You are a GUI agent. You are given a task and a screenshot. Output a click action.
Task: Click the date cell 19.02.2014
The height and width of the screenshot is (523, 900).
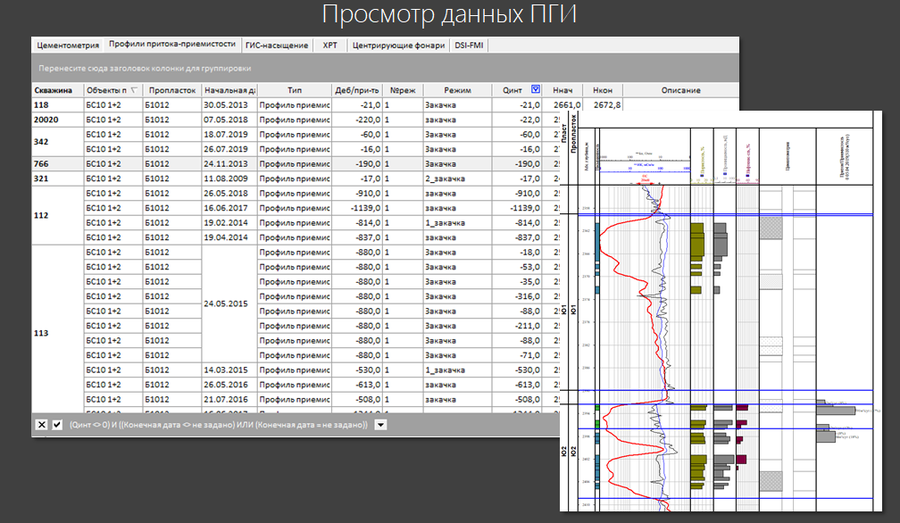(230, 223)
